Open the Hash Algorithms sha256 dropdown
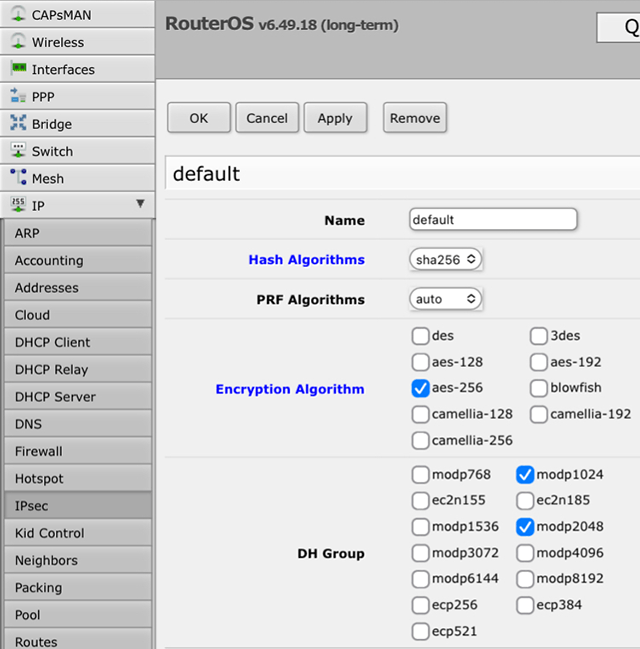Viewport: 640px width, 649px height. (x=446, y=259)
